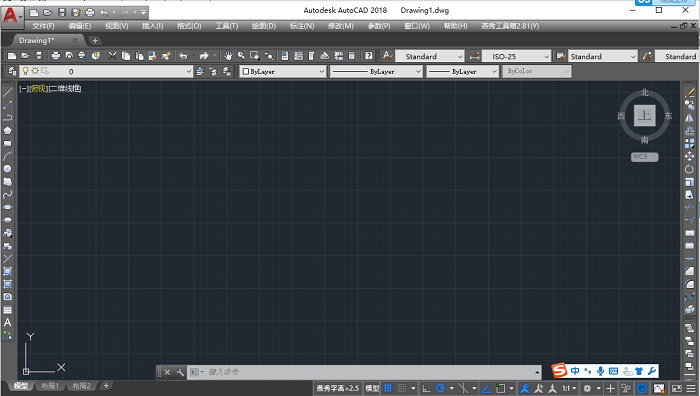Click the Plot (printer) icon in standard toolbar

click(56, 56)
